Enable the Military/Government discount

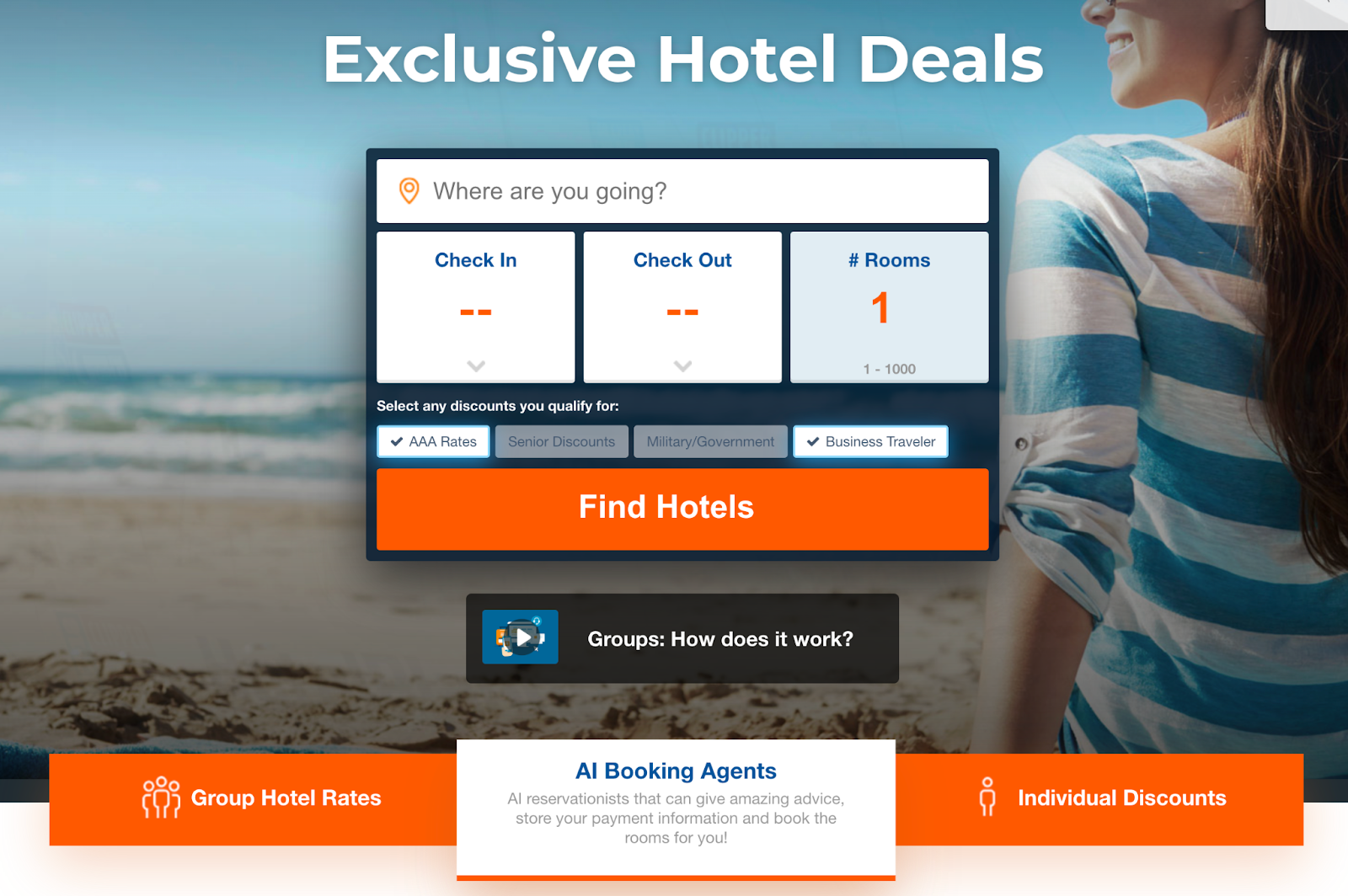pyautogui.click(x=710, y=441)
